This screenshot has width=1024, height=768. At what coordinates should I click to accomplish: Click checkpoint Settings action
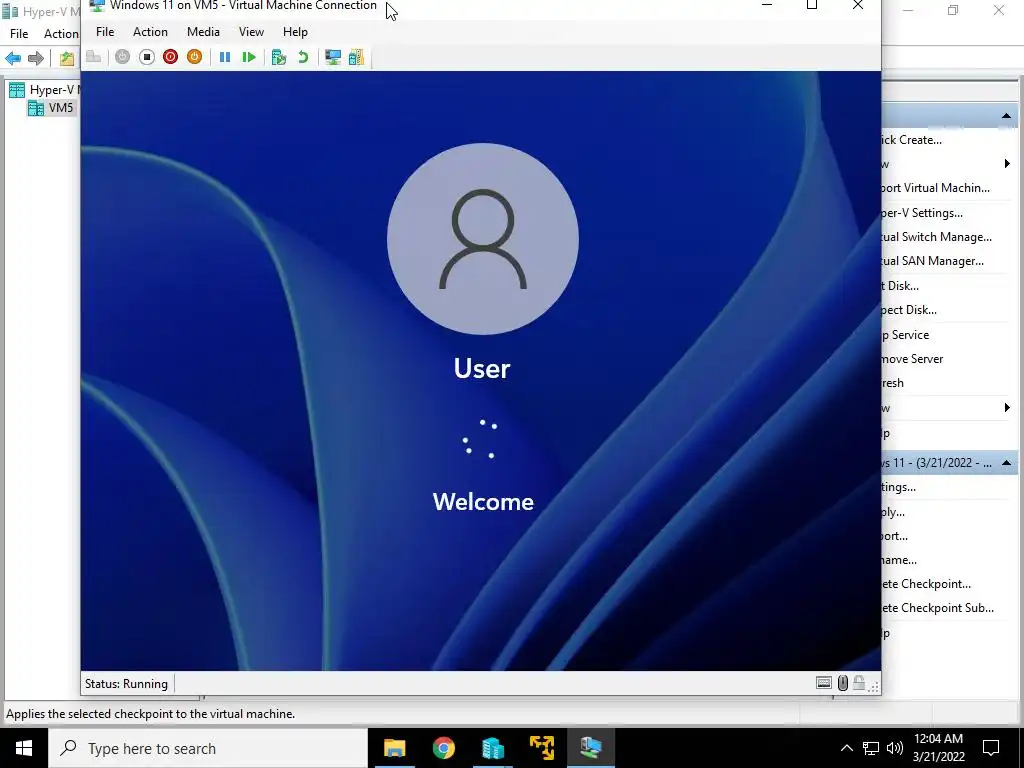[x=899, y=487]
